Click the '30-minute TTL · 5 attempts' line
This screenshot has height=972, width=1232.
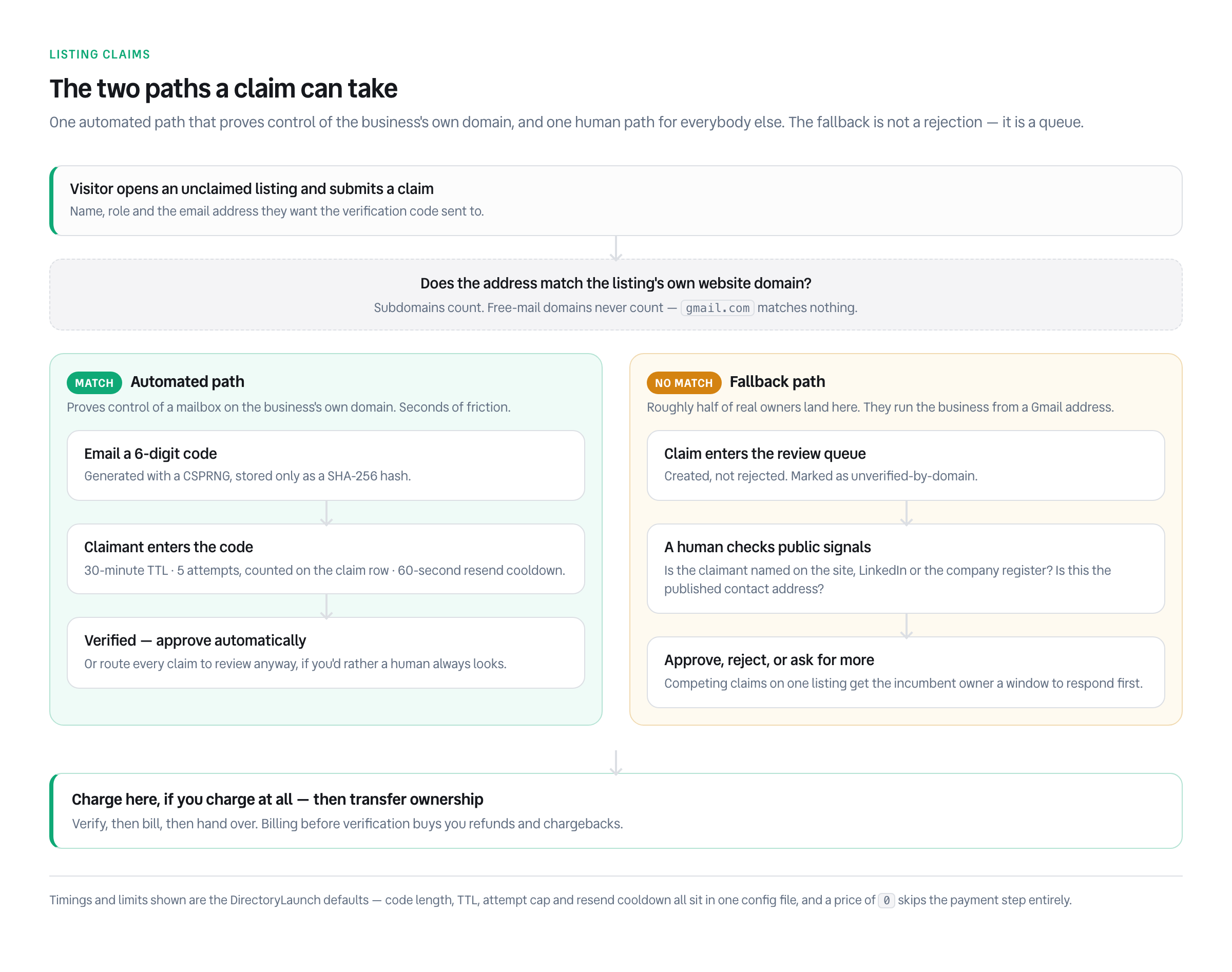point(324,570)
